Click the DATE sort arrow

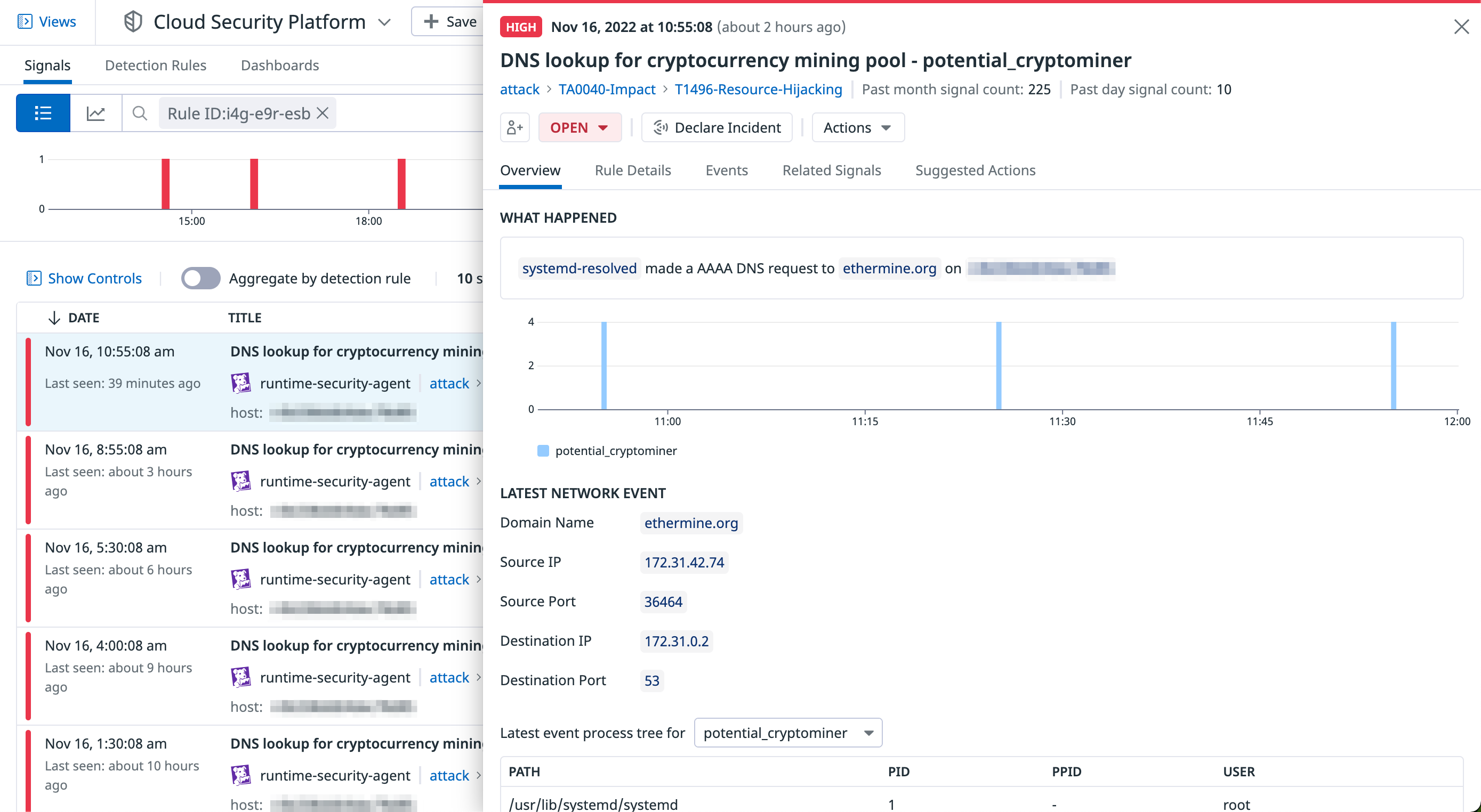[x=54, y=318]
